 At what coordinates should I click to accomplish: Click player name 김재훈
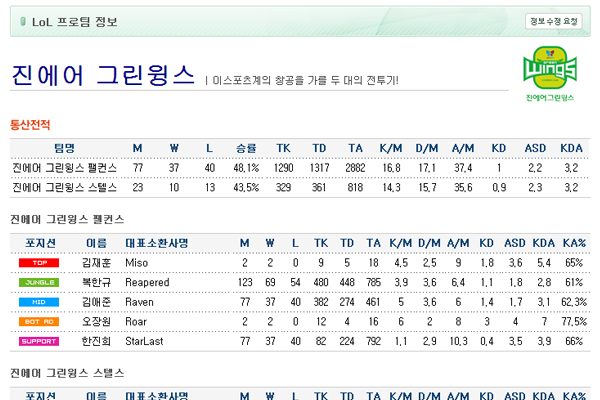[x=96, y=263]
